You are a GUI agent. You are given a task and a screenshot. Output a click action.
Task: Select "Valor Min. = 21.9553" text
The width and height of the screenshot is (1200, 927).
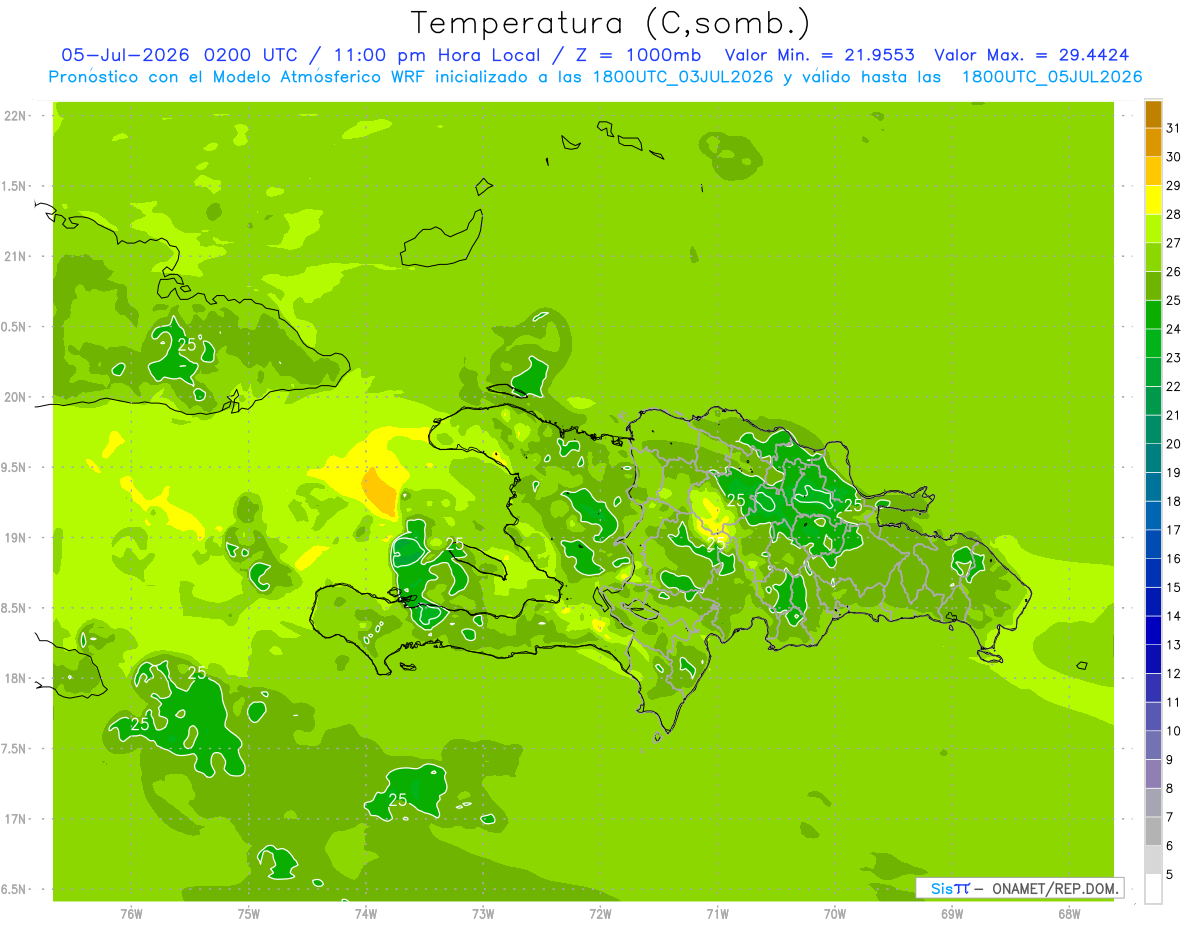coord(819,55)
